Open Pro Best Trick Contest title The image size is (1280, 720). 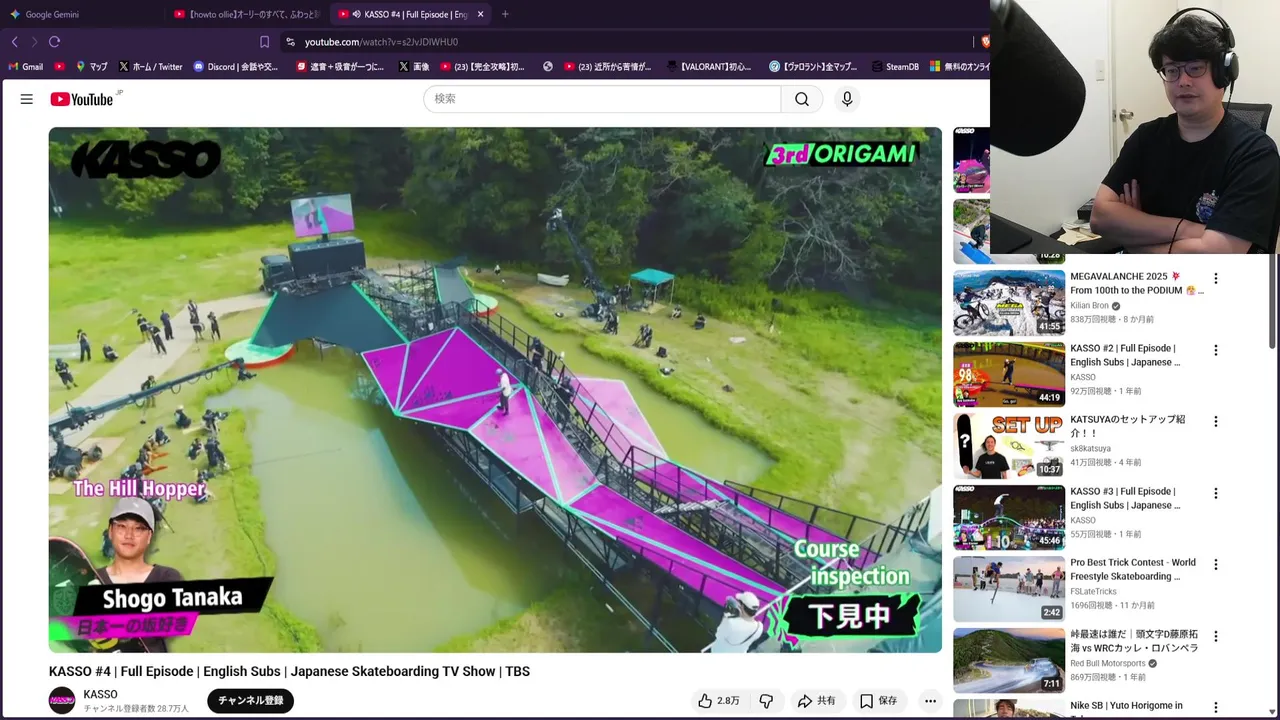point(1133,569)
